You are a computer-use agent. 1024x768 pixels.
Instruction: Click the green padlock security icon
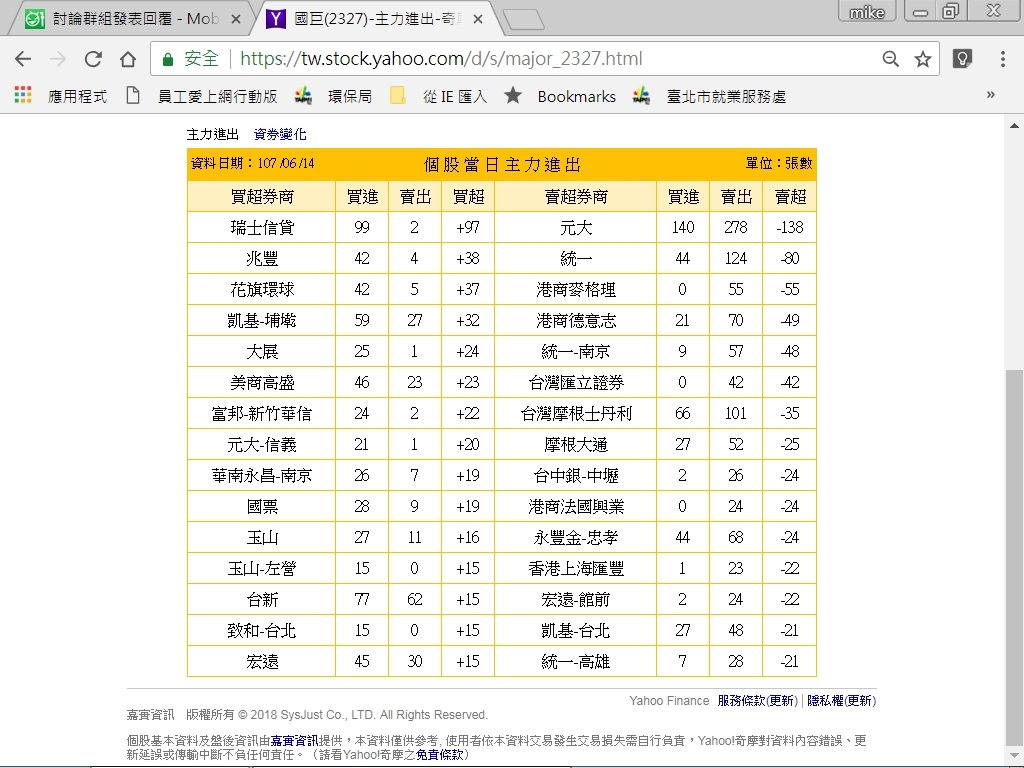pyautogui.click(x=168, y=59)
